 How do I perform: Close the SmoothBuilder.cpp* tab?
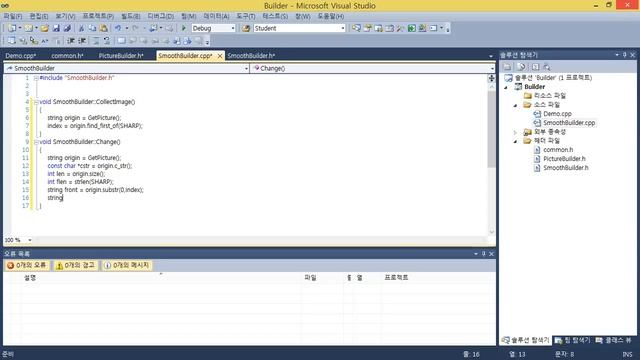[x=220, y=56]
